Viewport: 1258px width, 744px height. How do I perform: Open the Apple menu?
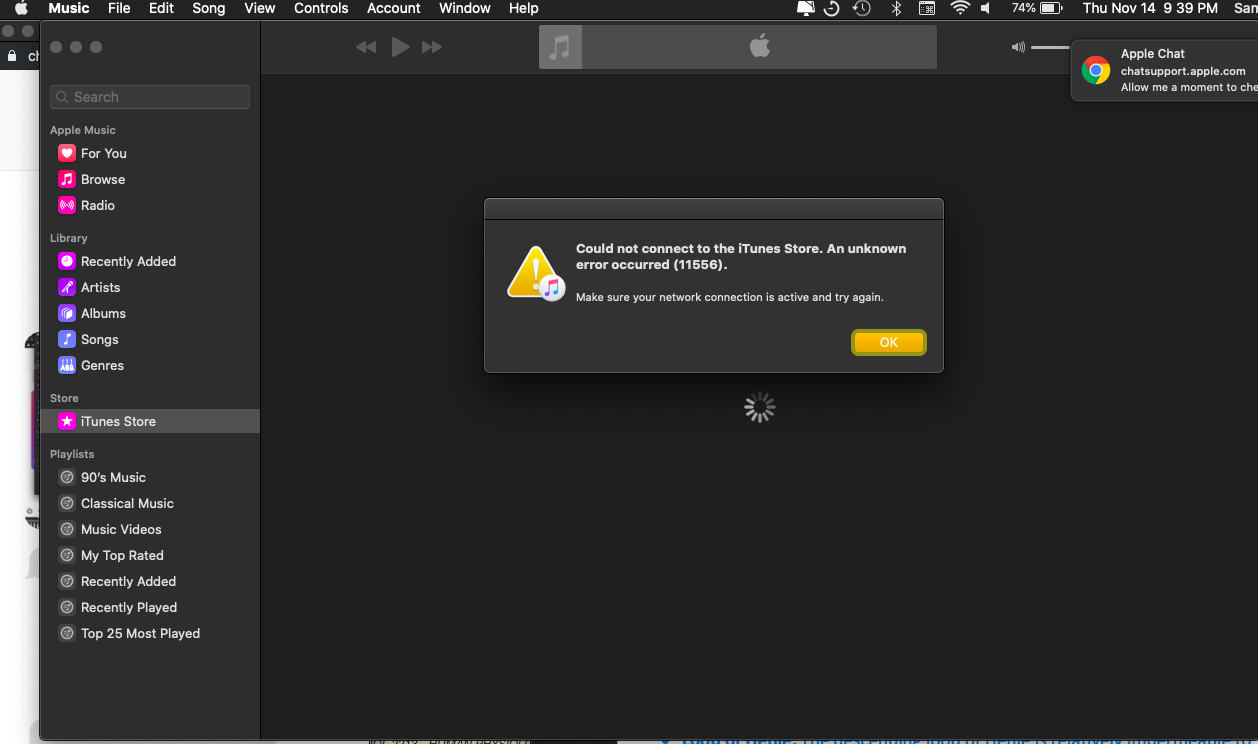click(x=21, y=8)
